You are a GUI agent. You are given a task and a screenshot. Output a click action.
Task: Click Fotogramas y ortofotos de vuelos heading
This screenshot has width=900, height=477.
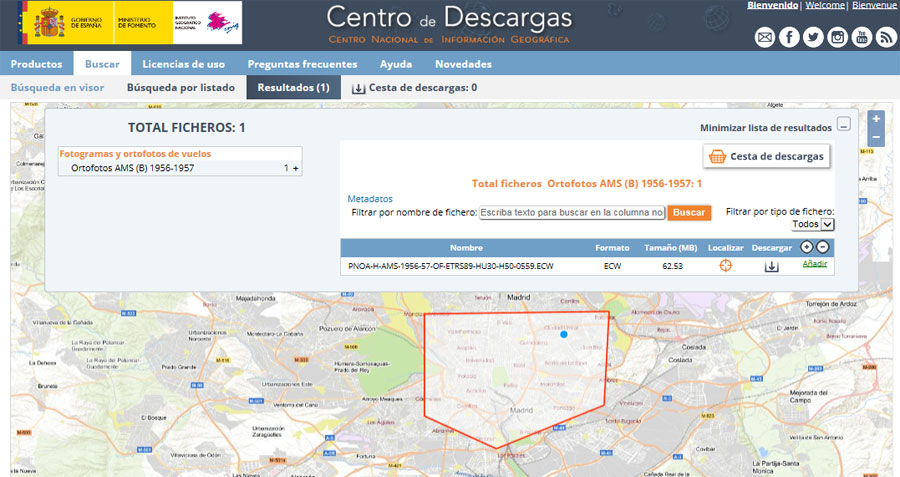click(135, 154)
